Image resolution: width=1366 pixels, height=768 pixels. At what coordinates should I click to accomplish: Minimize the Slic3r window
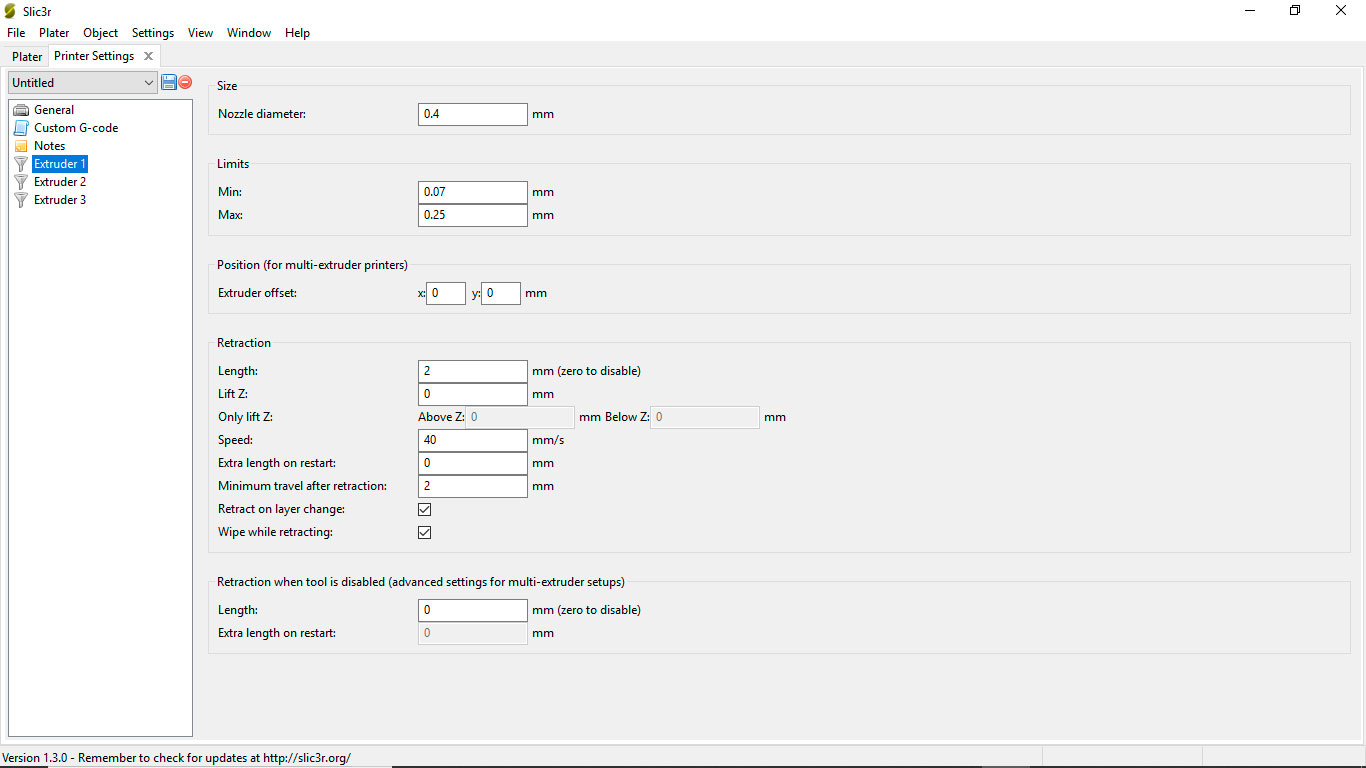(x=1250, y=11)
